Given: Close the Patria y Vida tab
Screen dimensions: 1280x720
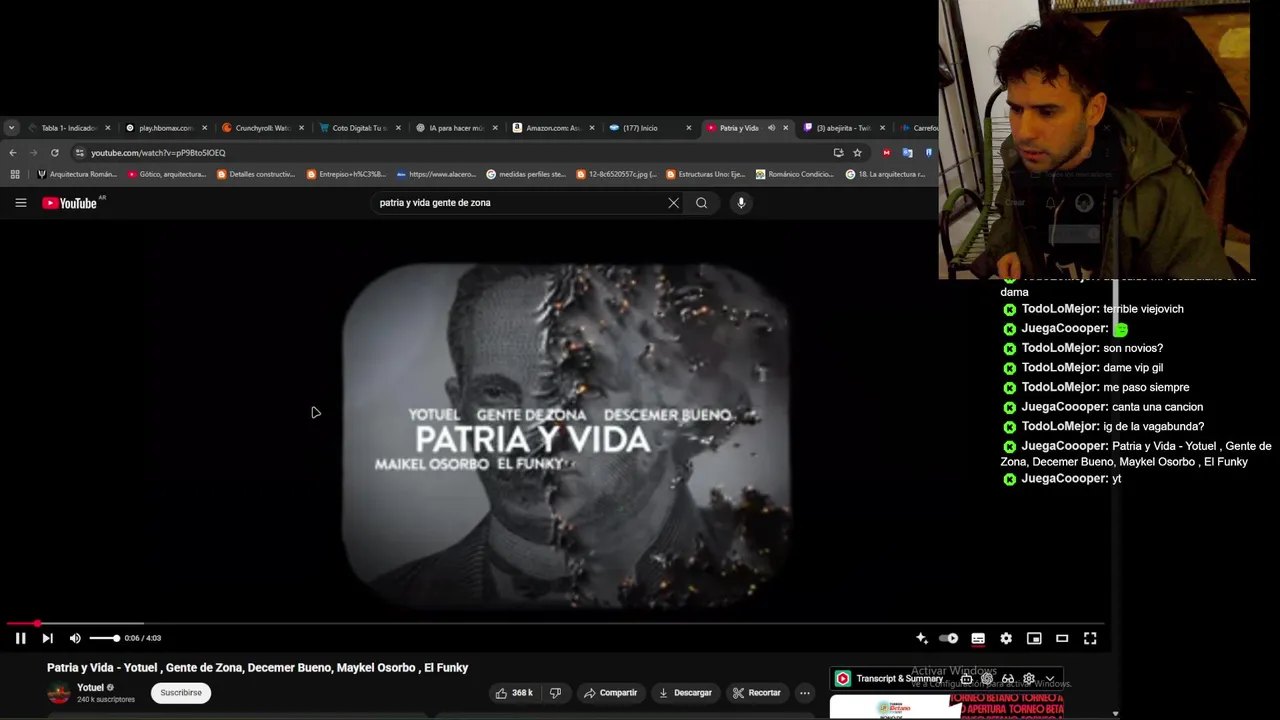Looking at the screenshot, I should tap(785, 128).
